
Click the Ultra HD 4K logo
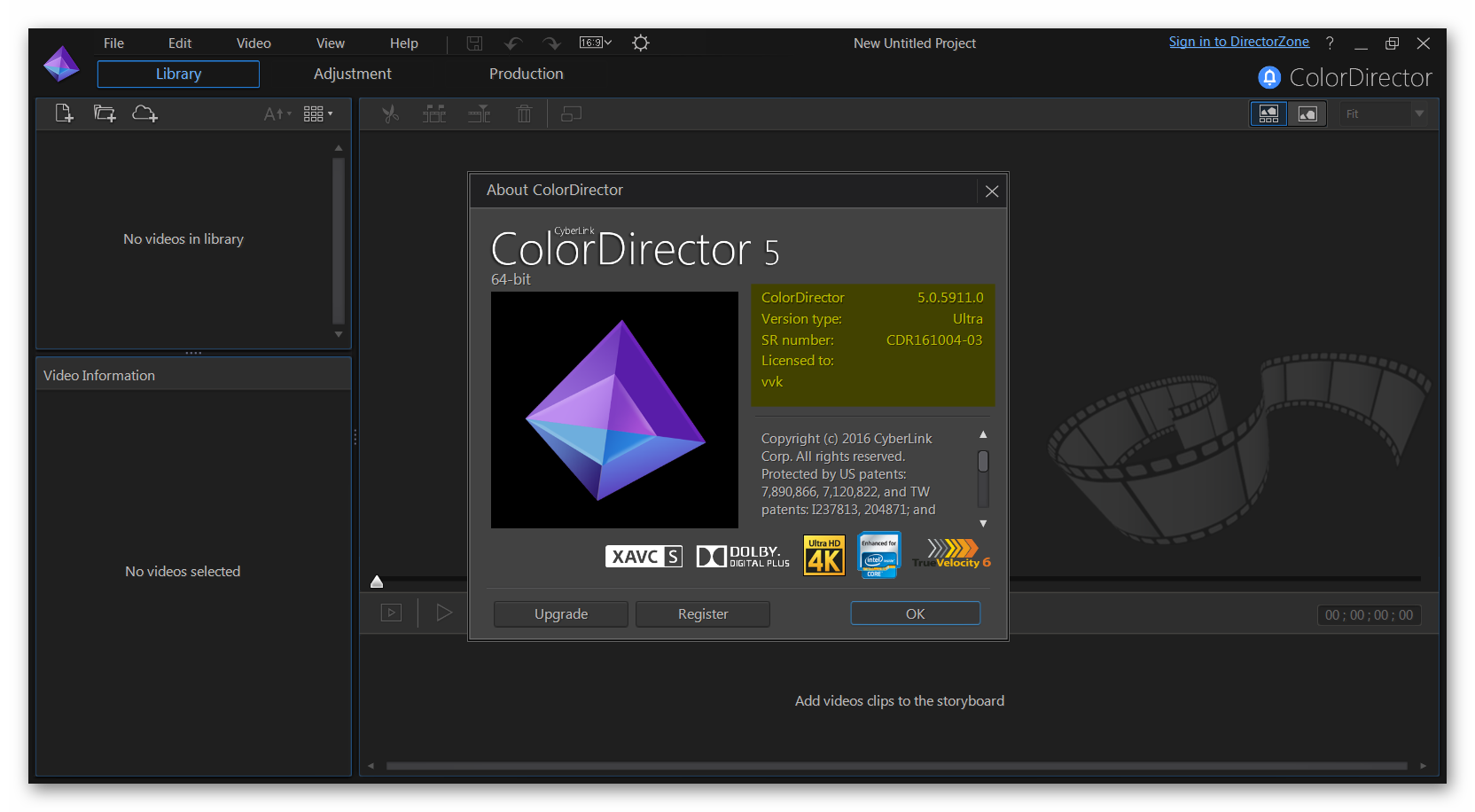click(x=824, y=556)
